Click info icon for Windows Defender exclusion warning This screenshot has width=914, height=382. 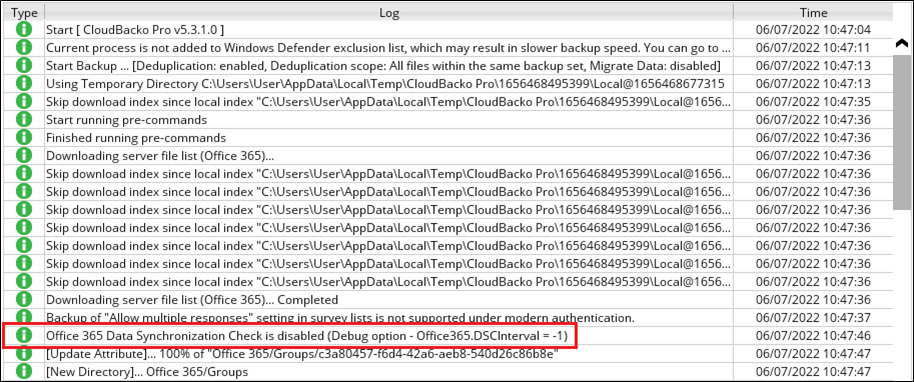pyautogui.click(x=23, y=47)
